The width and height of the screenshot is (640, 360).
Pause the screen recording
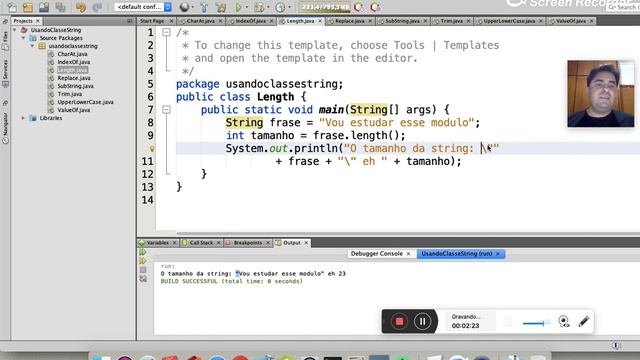click(422, 322)
